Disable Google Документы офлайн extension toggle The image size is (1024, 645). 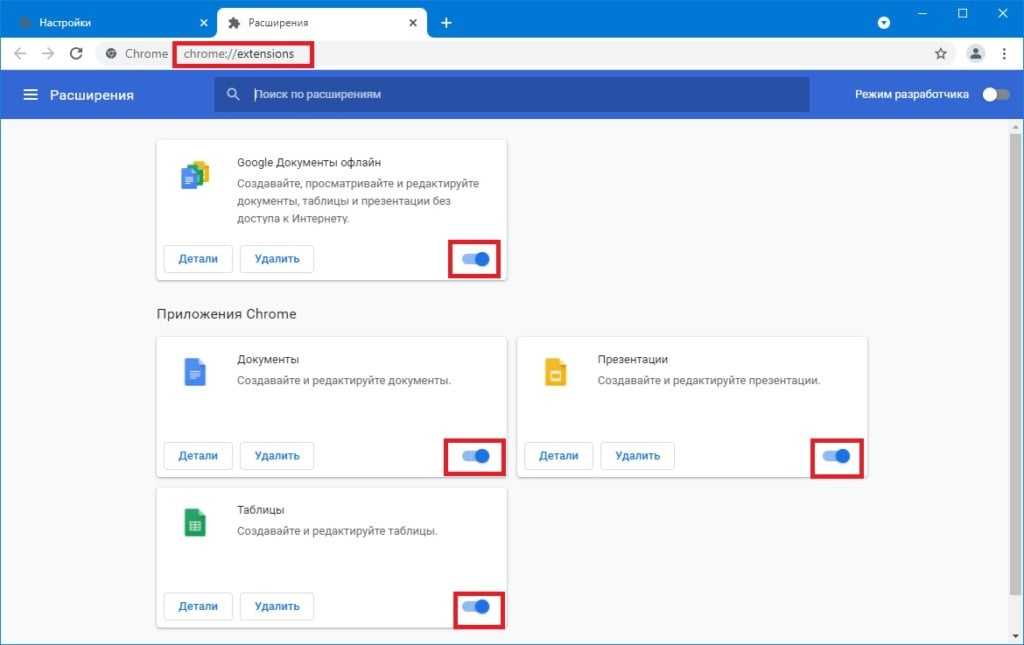coord(476,259)
